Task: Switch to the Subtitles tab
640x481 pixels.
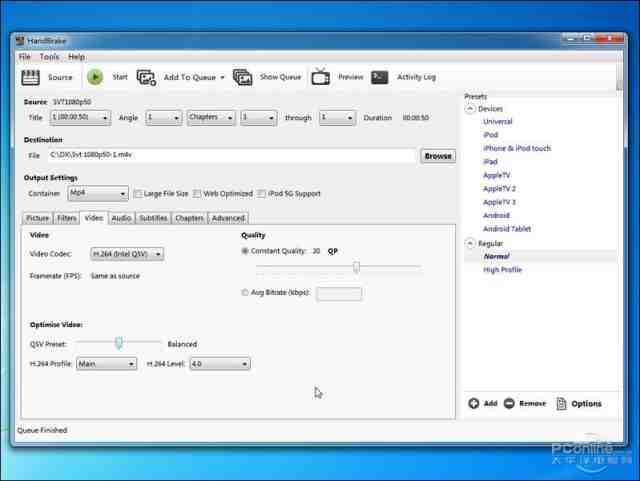Action: pyautogui.click(x=153, y=218)
